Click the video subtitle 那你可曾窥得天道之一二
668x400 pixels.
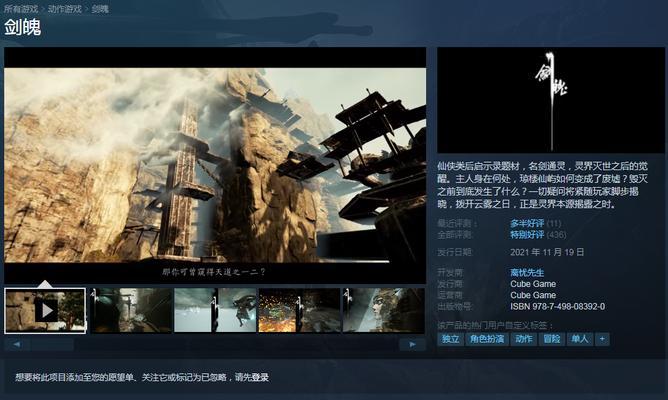pos(214,272)
